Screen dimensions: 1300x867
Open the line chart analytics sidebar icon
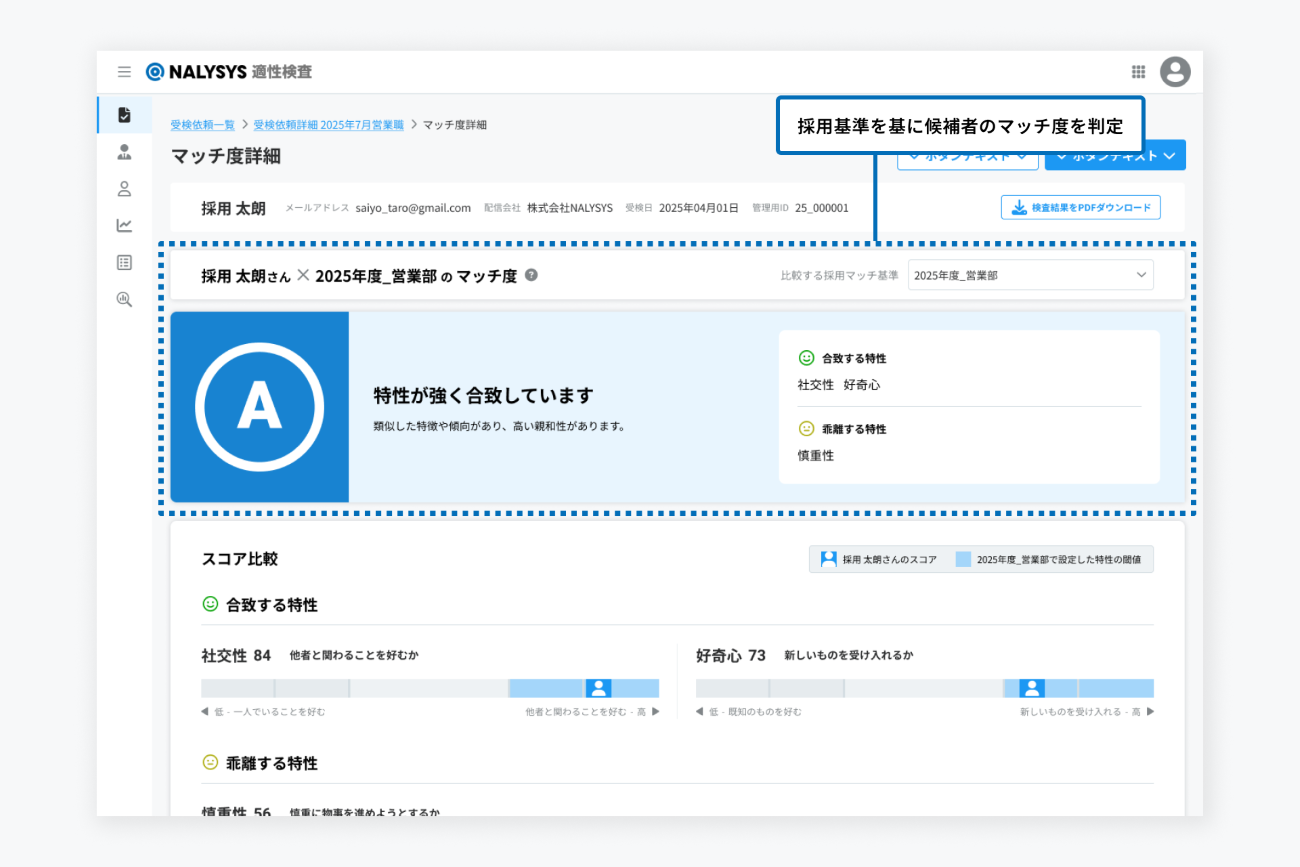tap(124, 225)
